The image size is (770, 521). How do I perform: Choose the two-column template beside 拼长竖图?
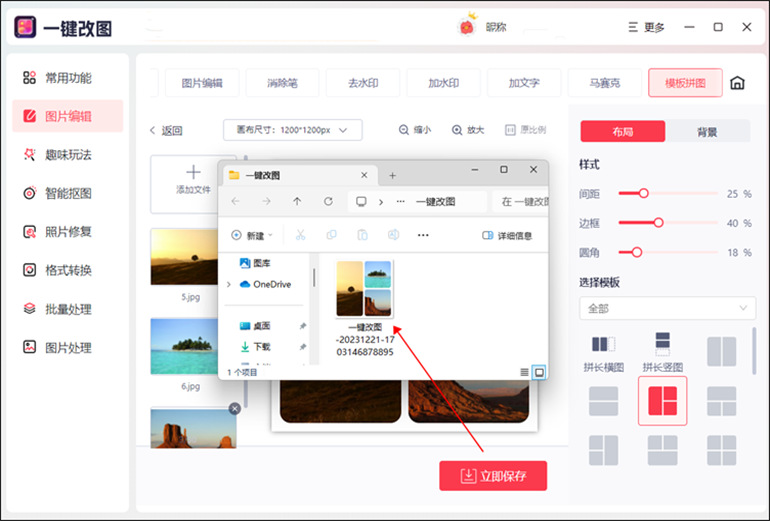point(721,352)
